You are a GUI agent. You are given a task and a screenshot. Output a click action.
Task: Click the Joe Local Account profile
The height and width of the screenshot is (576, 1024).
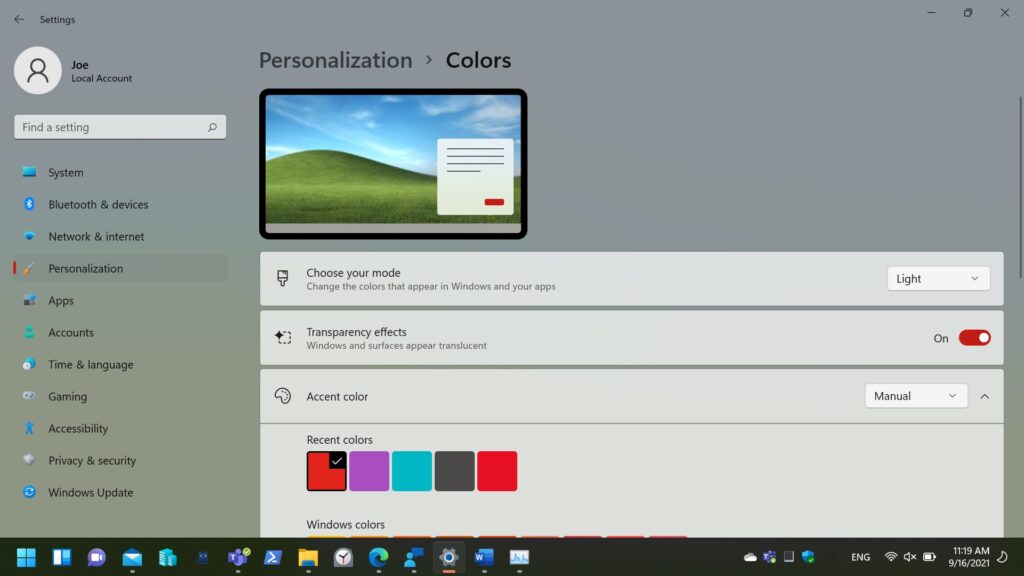coord(75,71)
